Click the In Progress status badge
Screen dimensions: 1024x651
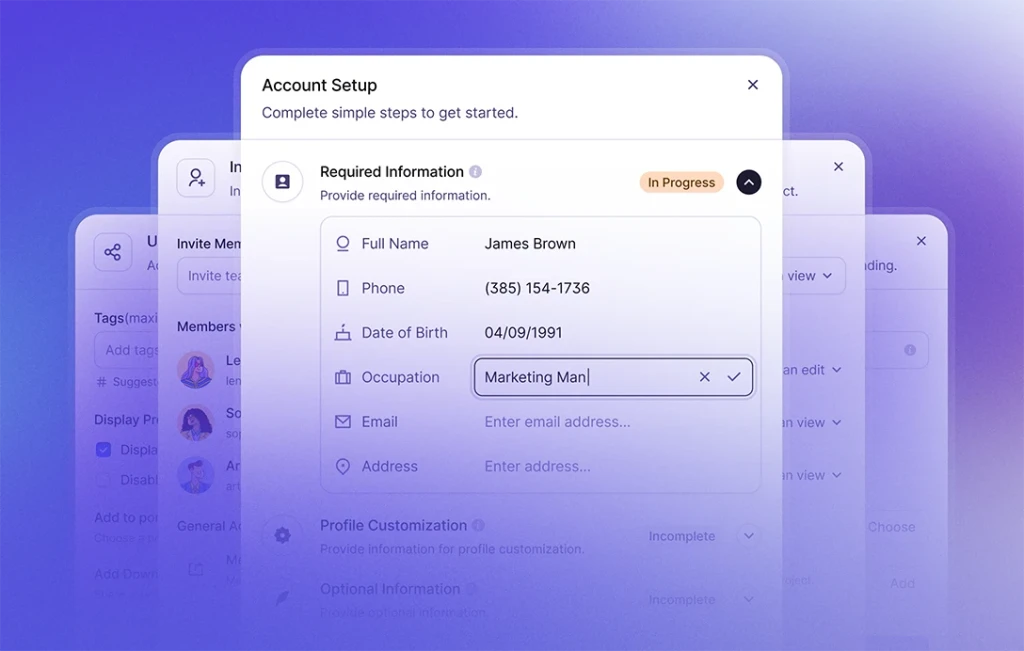click(x=681, y=182)
